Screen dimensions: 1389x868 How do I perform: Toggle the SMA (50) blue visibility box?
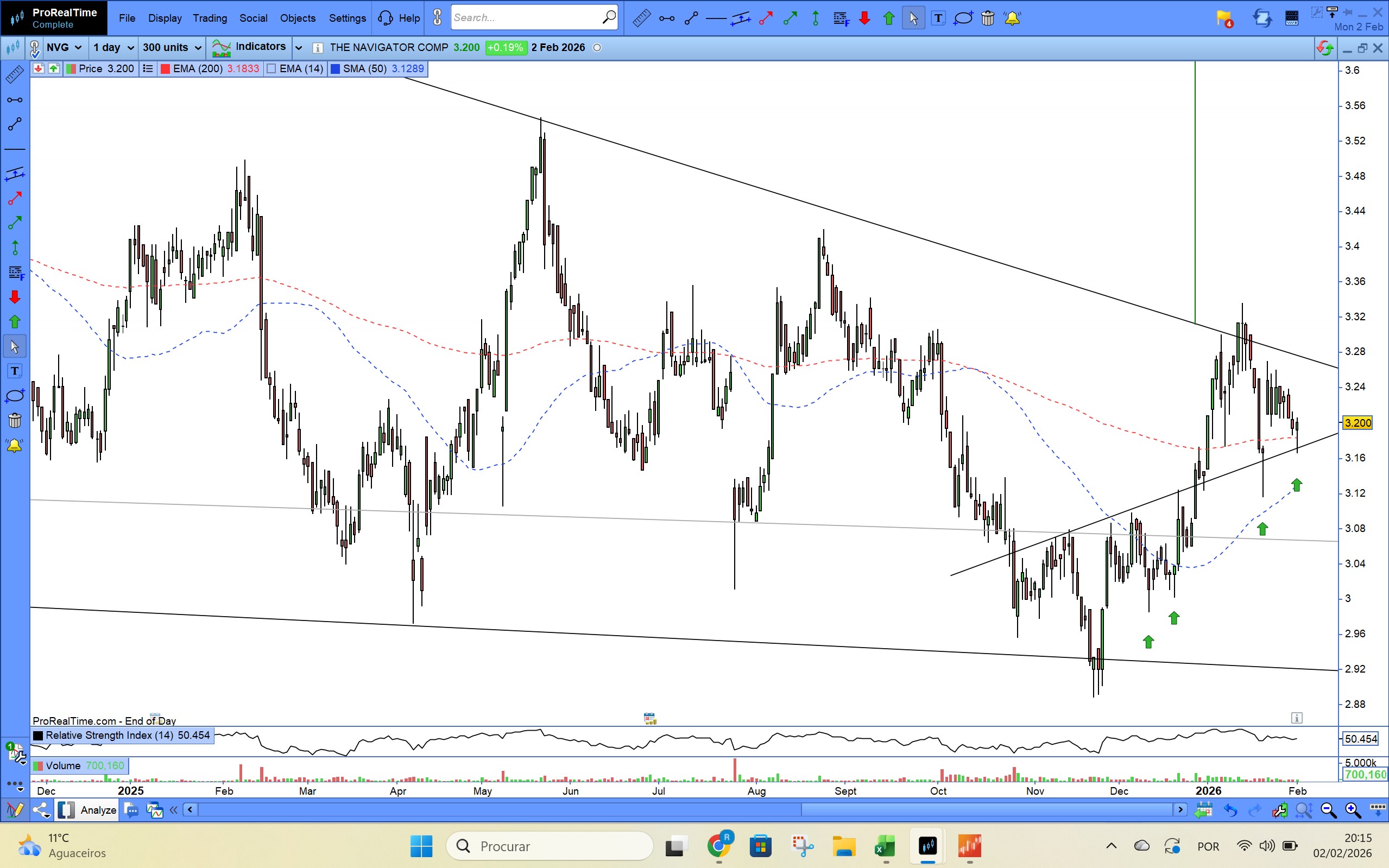336,69
